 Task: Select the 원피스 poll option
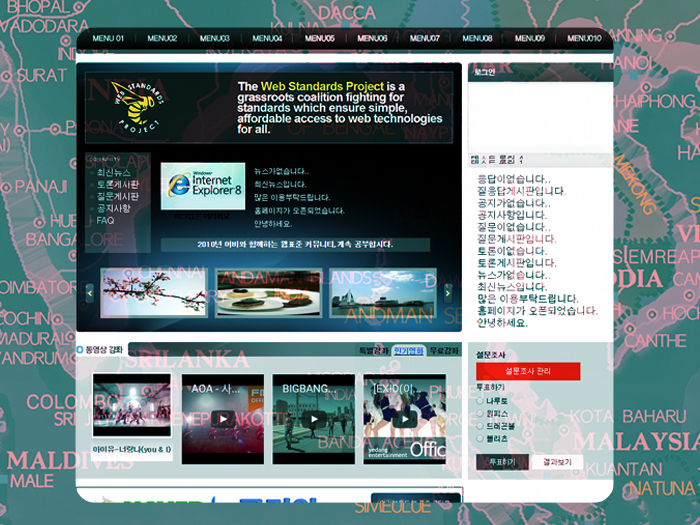pos(481,413)
